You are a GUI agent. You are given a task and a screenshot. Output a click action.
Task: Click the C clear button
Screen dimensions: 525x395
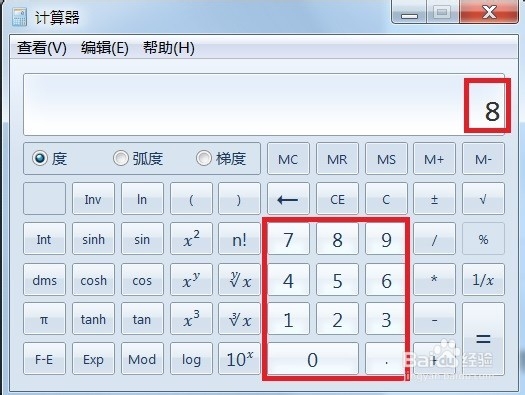386,199
